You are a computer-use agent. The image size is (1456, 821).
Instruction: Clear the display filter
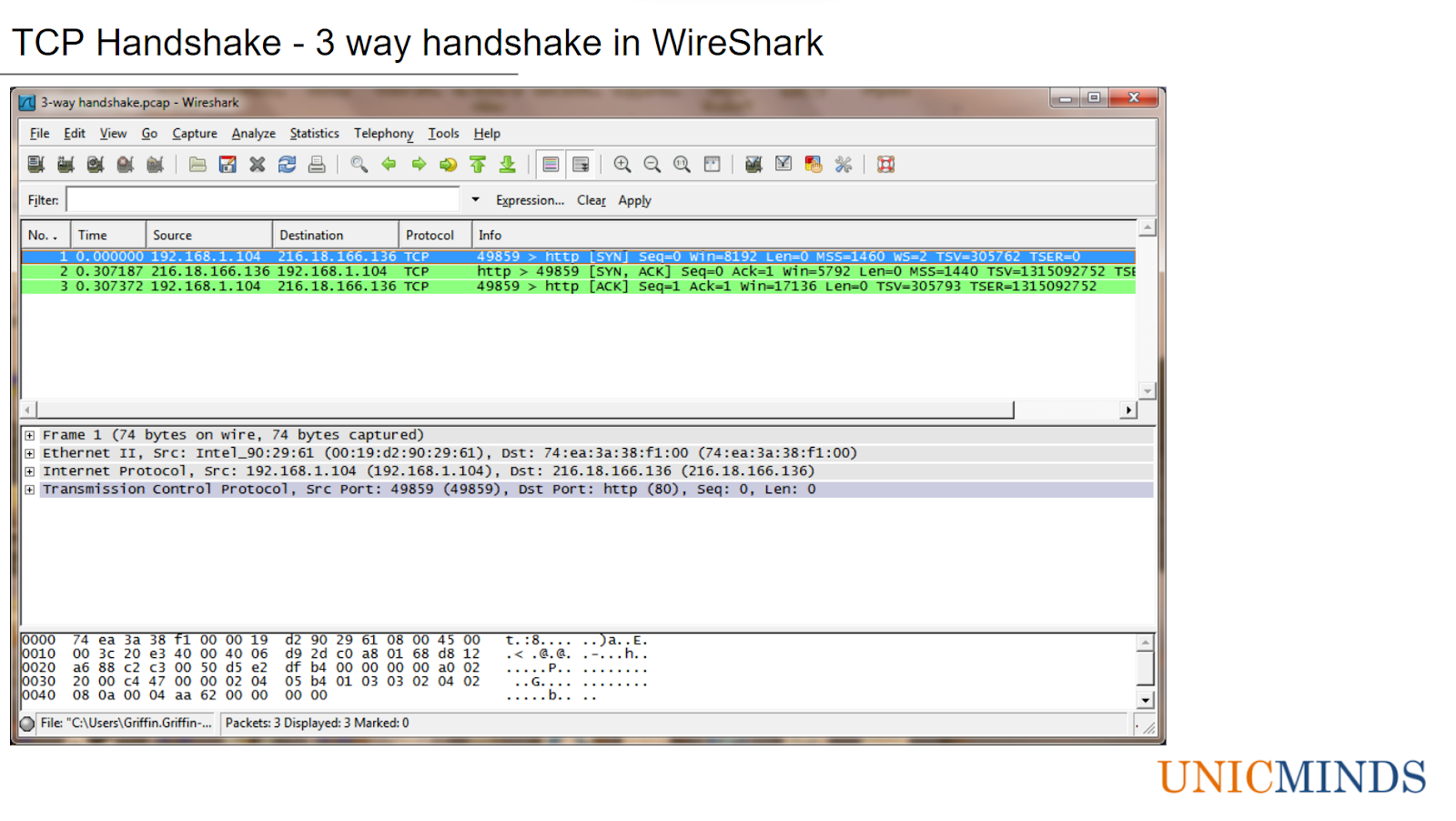591,200
